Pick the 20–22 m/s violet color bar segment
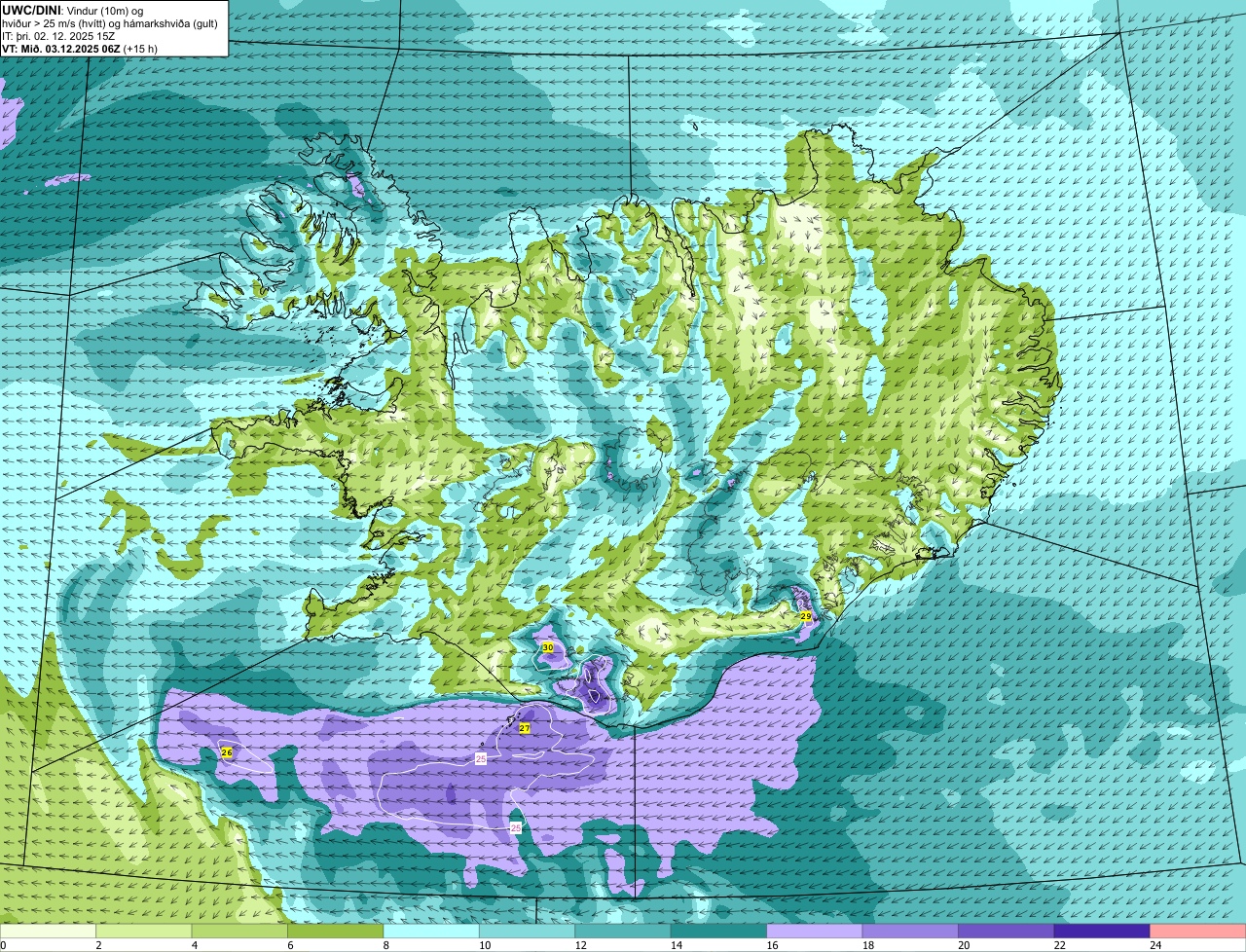The image size is (1246, 952). pyautogui.click(x=1007, y=932)
